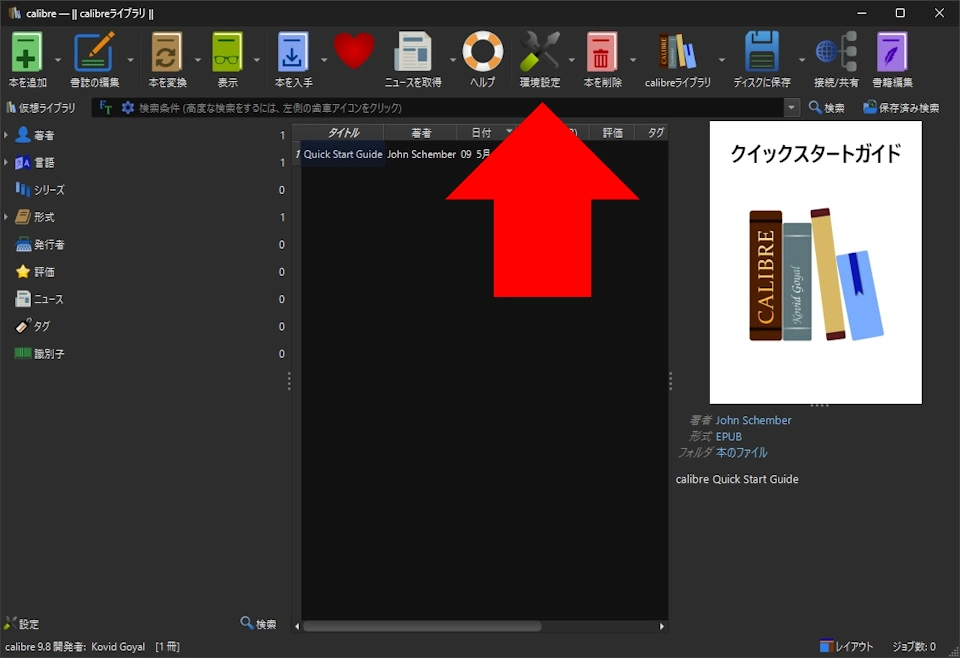The width and height of the screenshot is (960, 658).
Task: Click the Convert books (本を変換) icon
Action: 167,52
